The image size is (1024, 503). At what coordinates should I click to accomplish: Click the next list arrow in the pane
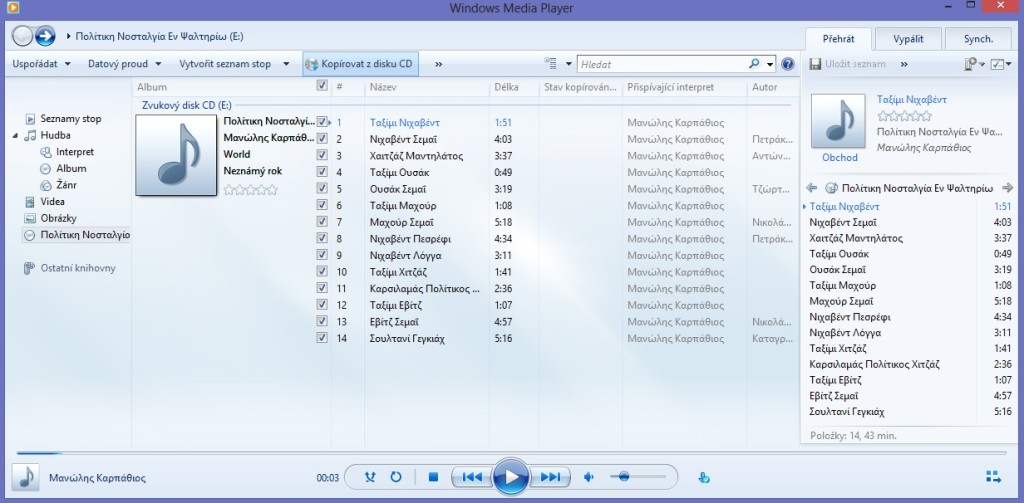point(1007,187)
